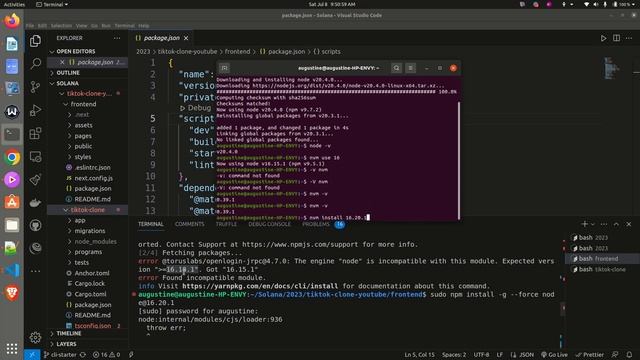Image resolution: width=640 pixels, height=360 pixels.
Task: Click the remote window indicator in status bar
Action: click(x=32, y=355)
